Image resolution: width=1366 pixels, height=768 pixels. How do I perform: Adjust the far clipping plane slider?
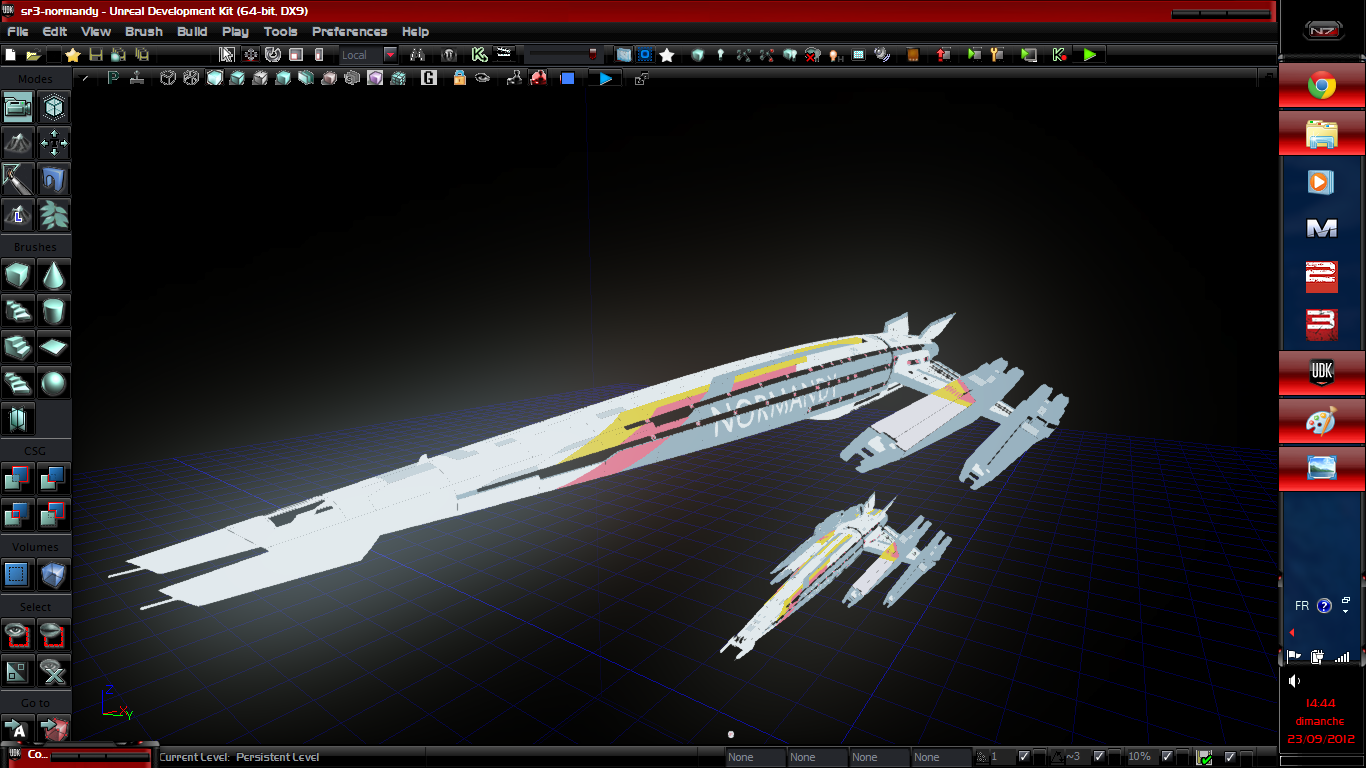(x=566, y=55)
